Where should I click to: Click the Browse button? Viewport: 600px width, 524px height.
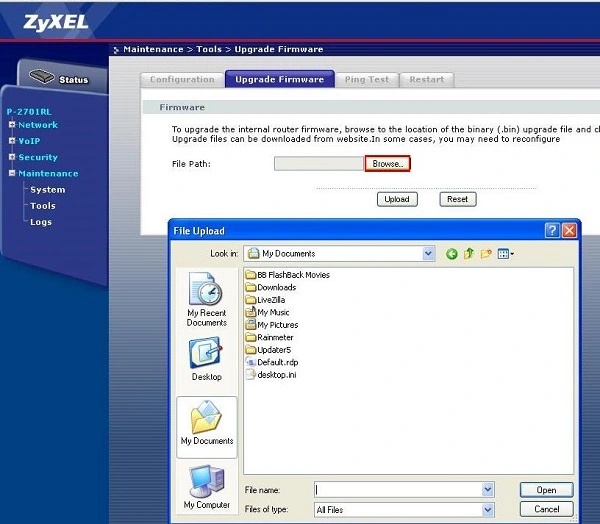pos(387,163)
